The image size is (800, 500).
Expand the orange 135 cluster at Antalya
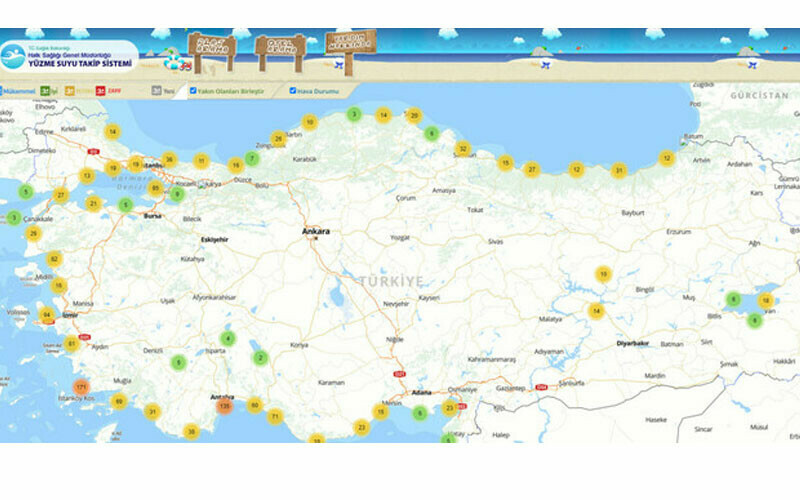[225, 406]
